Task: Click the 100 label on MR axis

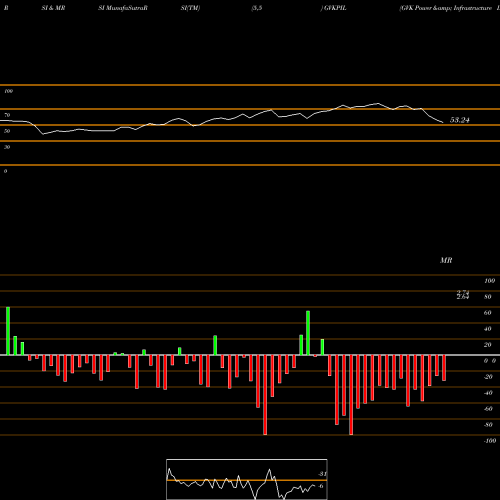Action: 489,281
